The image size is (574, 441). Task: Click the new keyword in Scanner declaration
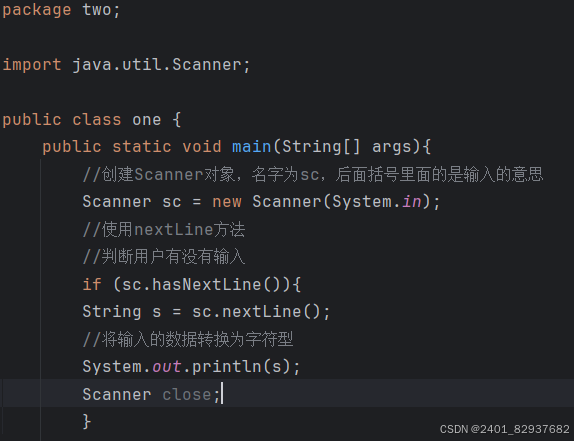(227, 202)
